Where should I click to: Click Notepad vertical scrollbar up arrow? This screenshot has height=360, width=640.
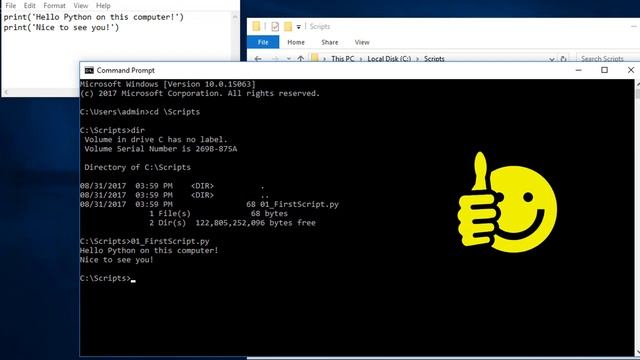click(235, 17)
